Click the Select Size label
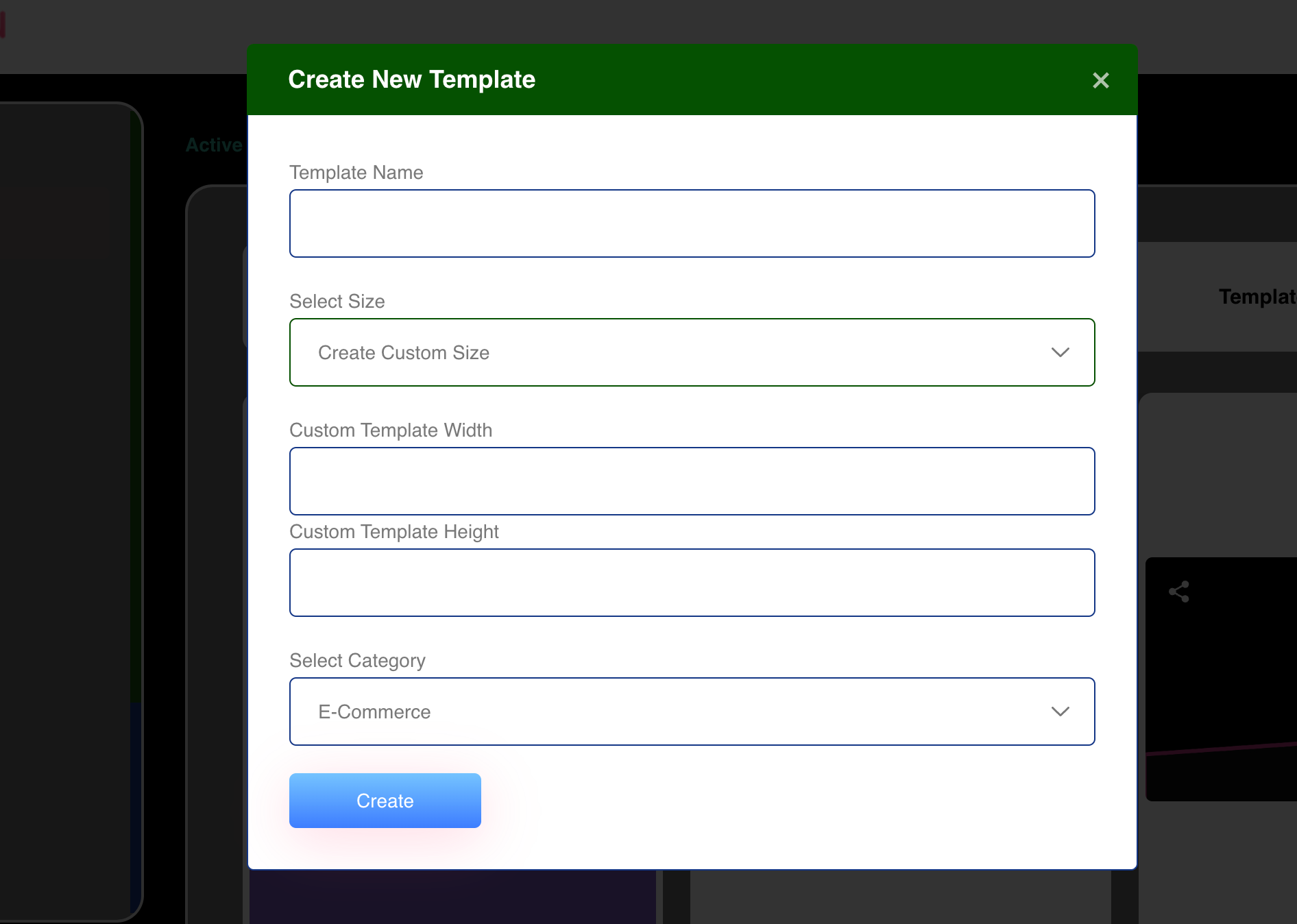The image size is (1297, 924). point(337,302)
